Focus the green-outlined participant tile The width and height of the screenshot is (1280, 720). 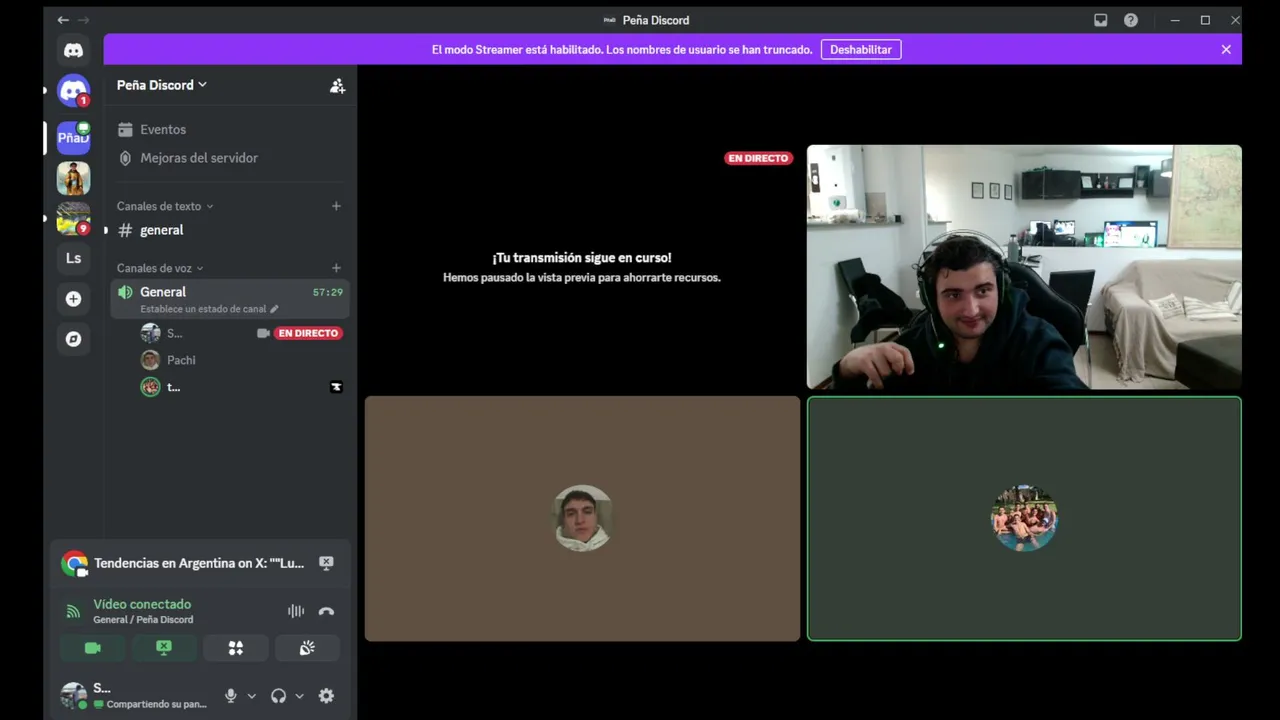point(1024,519)
